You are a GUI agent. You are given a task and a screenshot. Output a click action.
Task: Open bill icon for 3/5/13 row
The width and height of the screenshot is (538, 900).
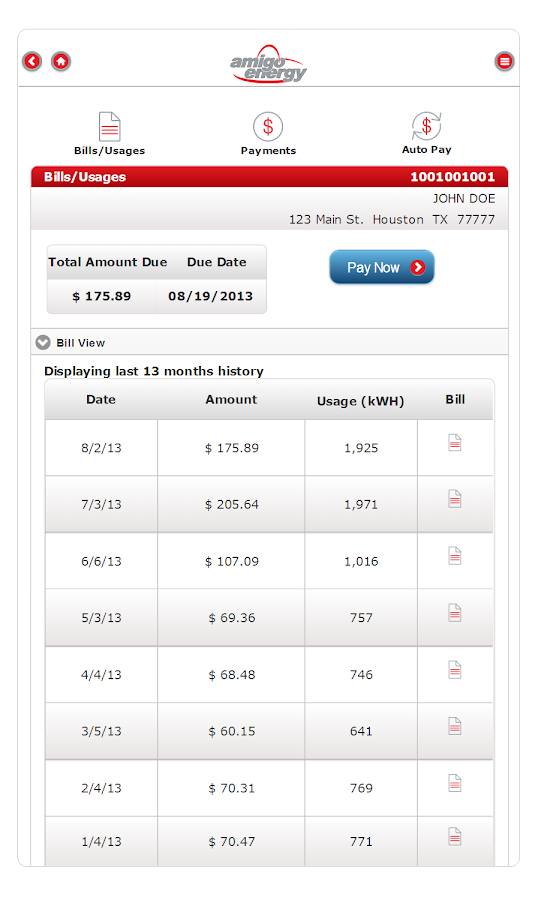click(x=455, y=726)
